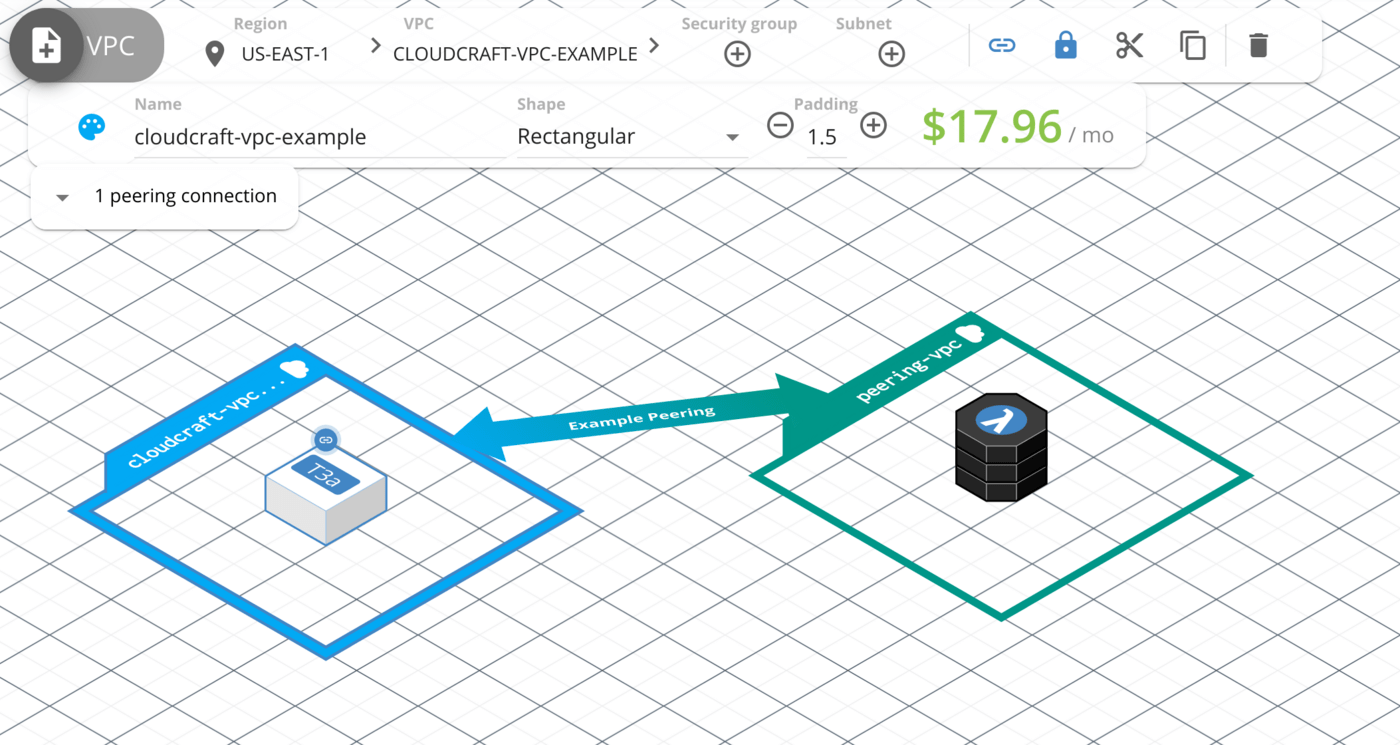This screenshot has height=745, width=1400.
Task: Click the link icon in the toolbar
Action: tap(1001, 45)
